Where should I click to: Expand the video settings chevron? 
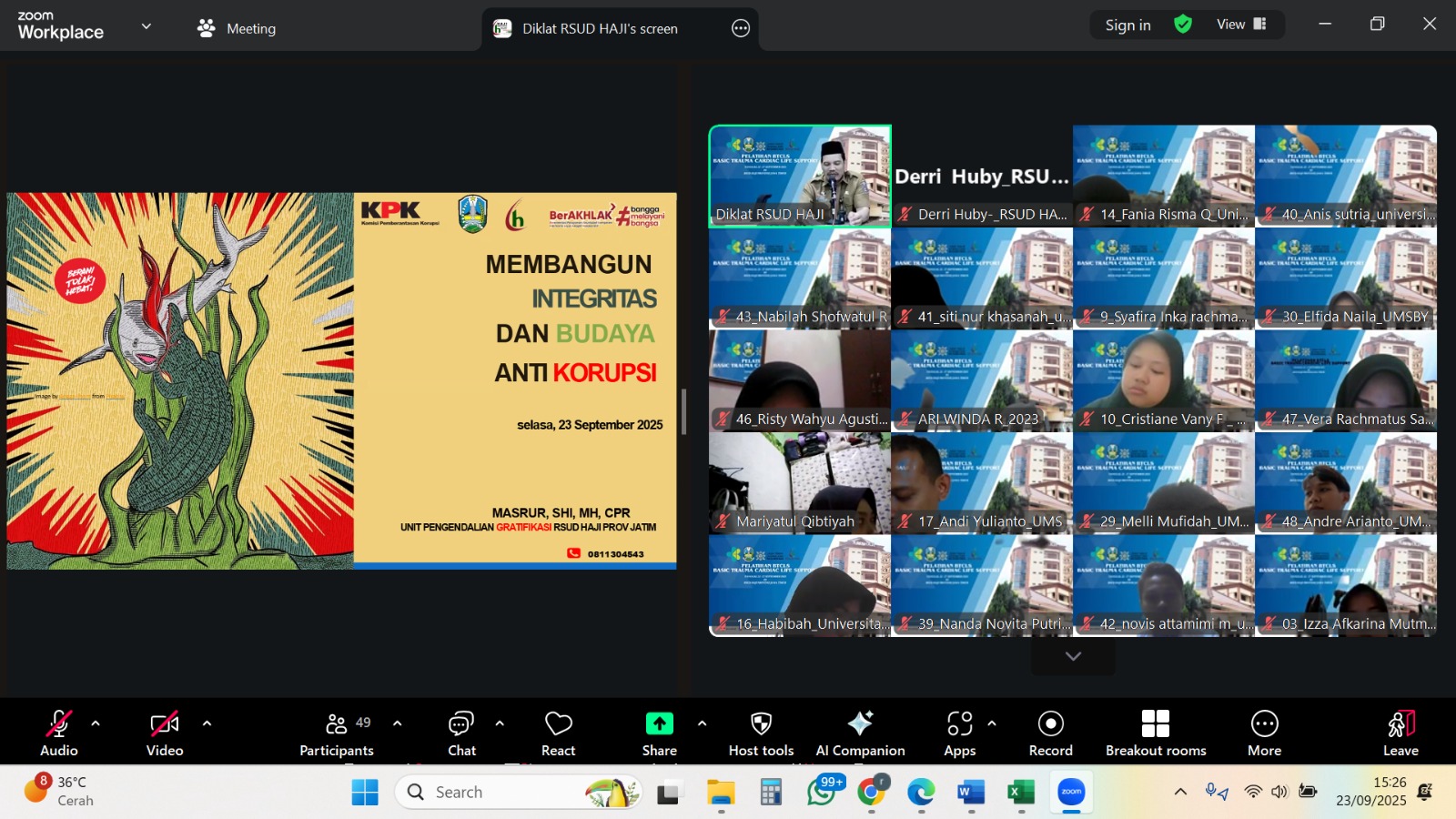(x=206, y=724)
